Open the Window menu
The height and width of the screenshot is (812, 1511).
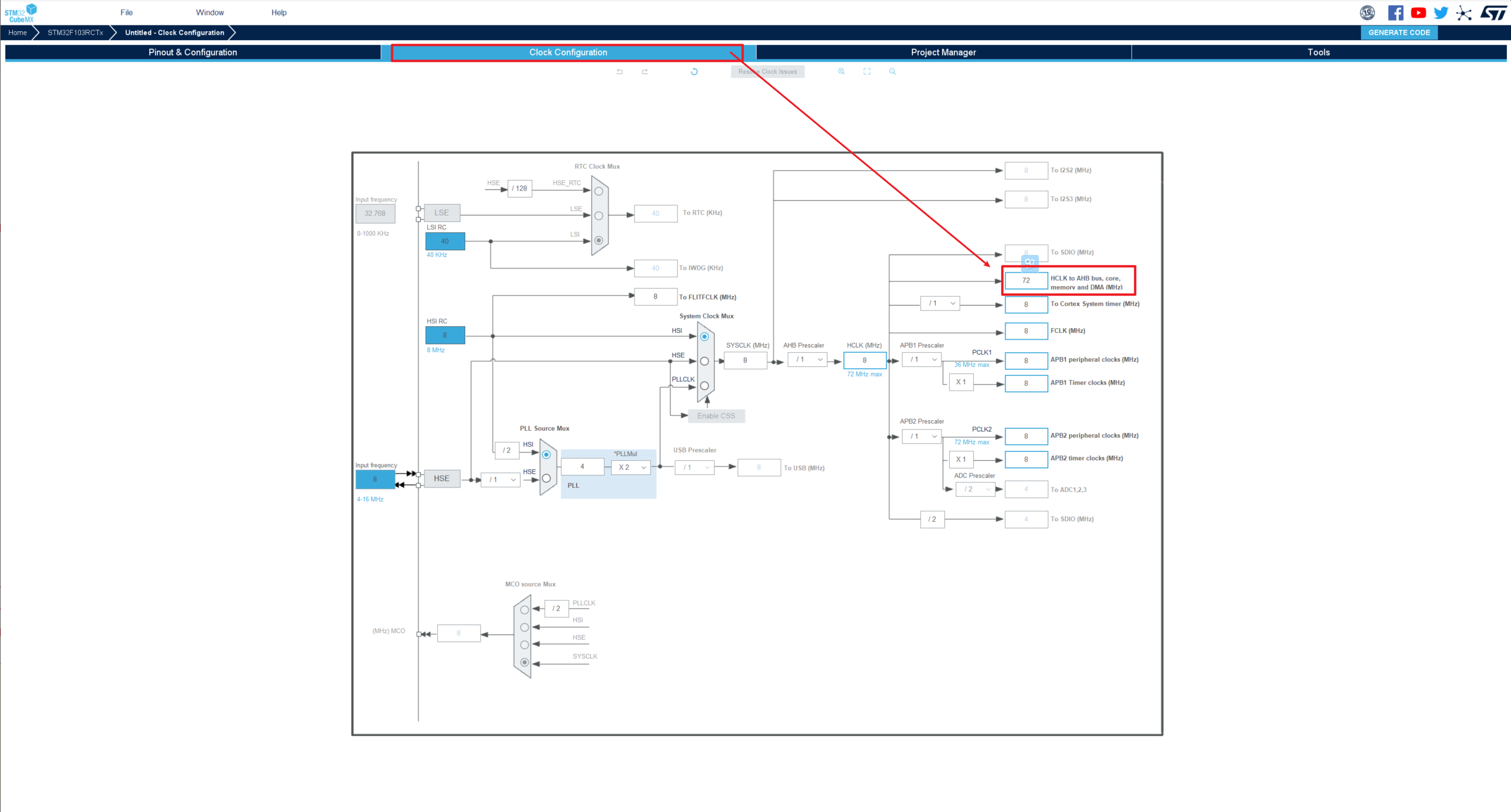pos(210,12)
